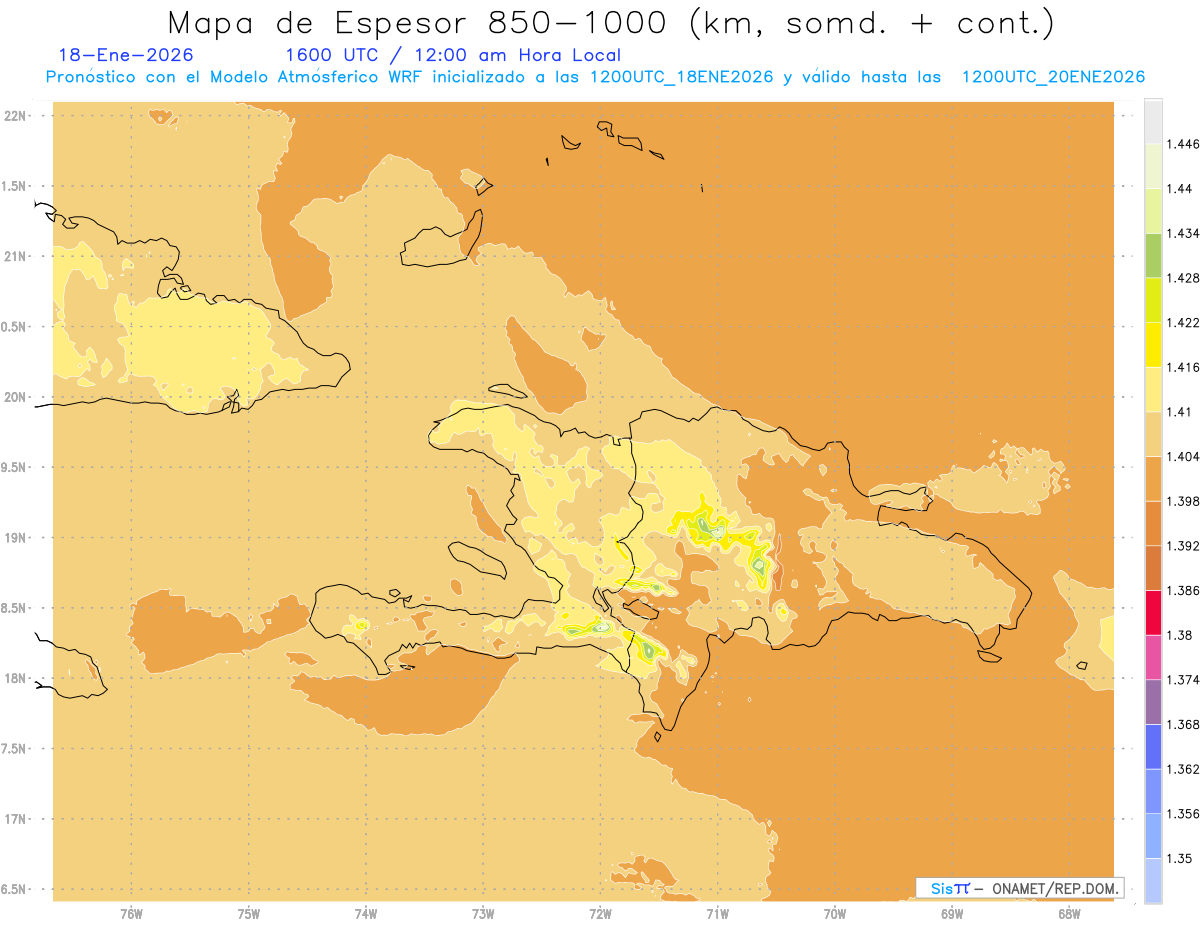1200x927 pixels.
Task: Select the green colorbar segment between 1.428 and 1.434
Action: (1153, 255)
